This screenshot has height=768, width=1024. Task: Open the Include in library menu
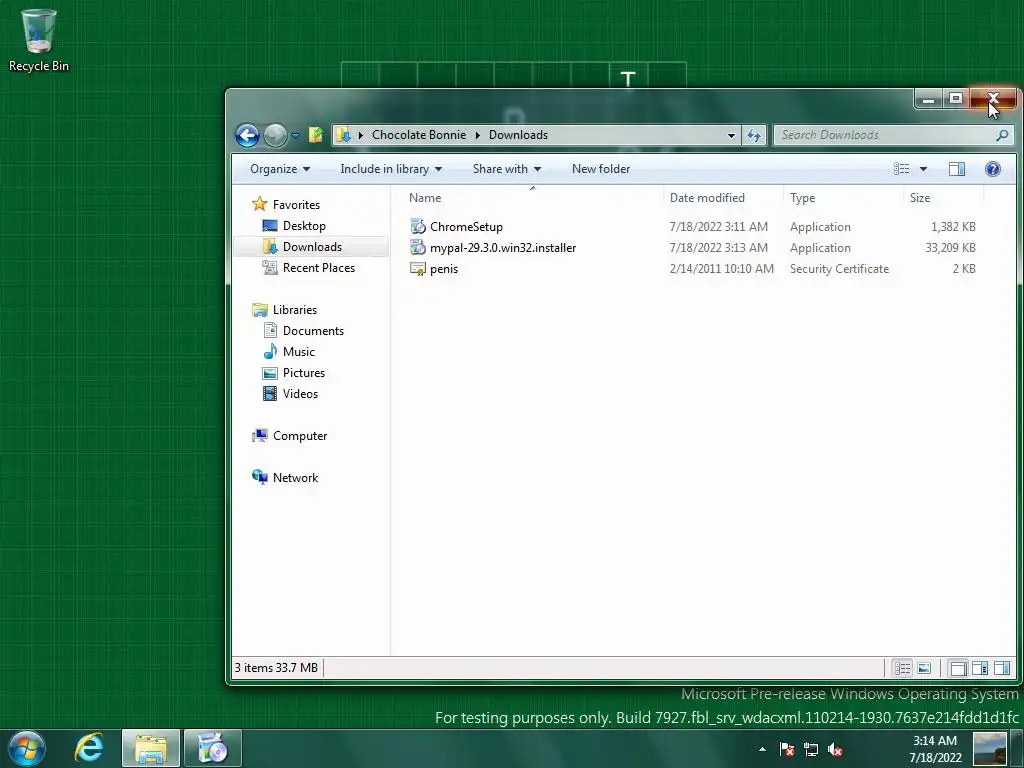(391, 169)
